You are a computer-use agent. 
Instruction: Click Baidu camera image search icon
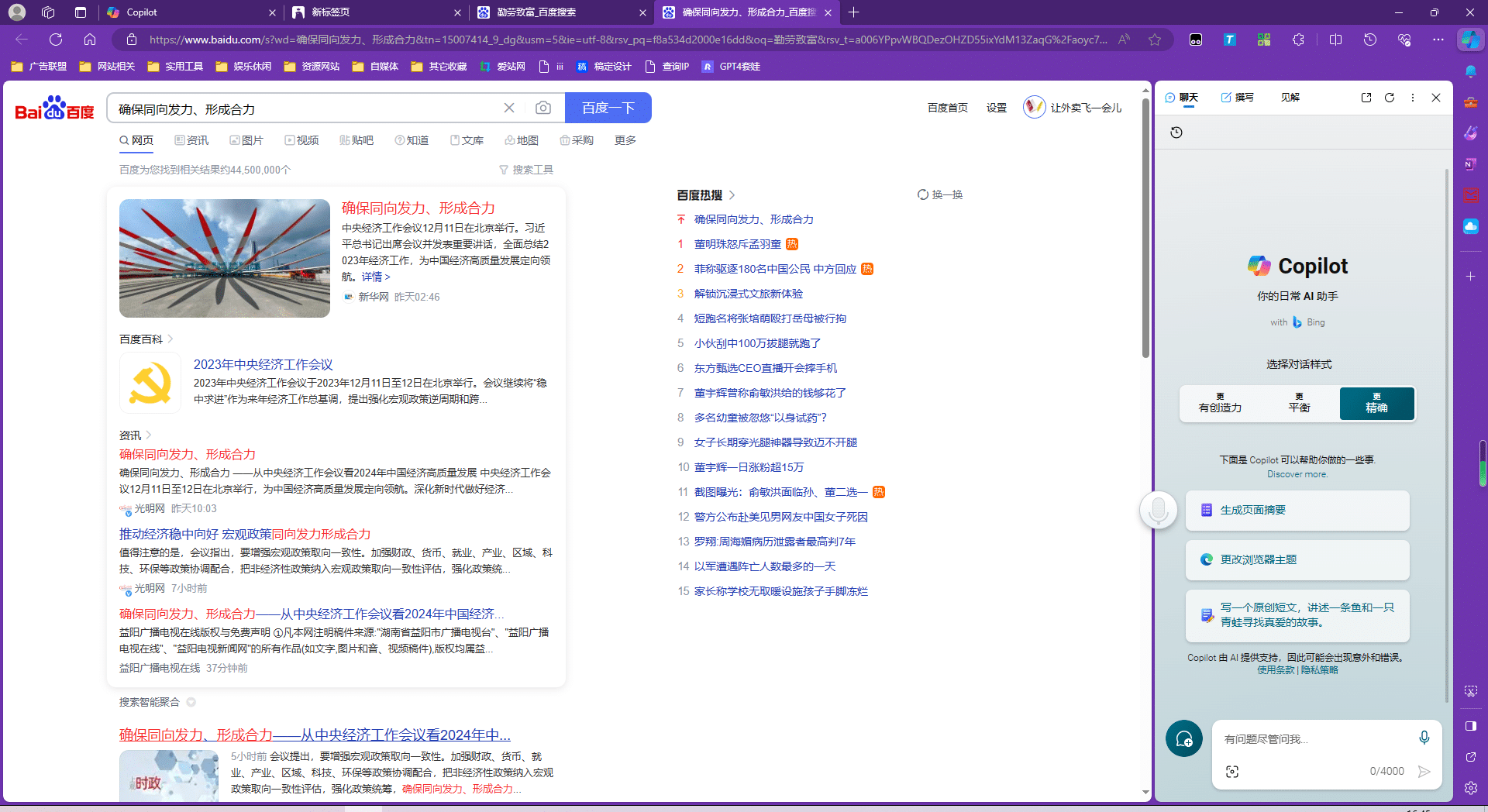[543, 108]
